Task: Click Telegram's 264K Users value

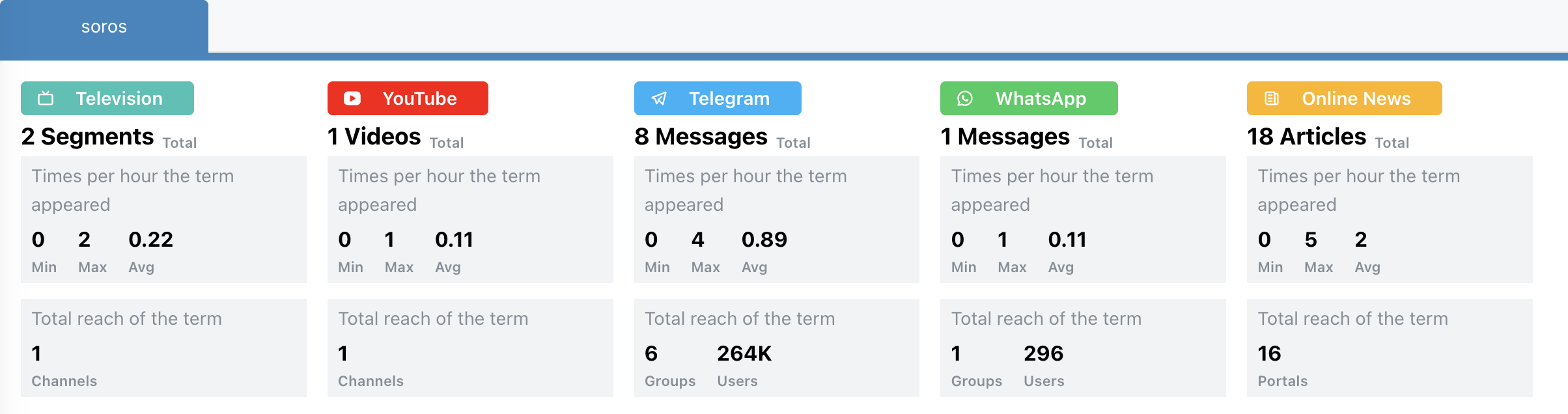Action: pos(744,353)
